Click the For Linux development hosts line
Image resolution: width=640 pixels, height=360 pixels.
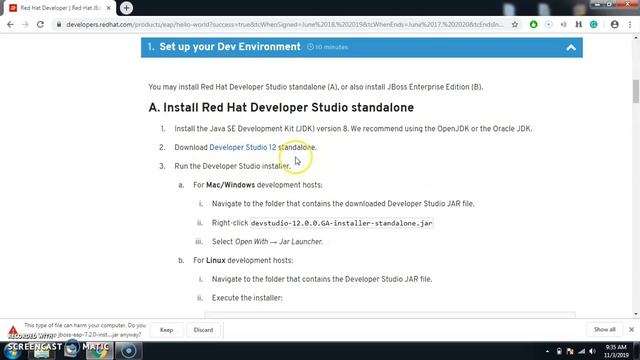243,260
